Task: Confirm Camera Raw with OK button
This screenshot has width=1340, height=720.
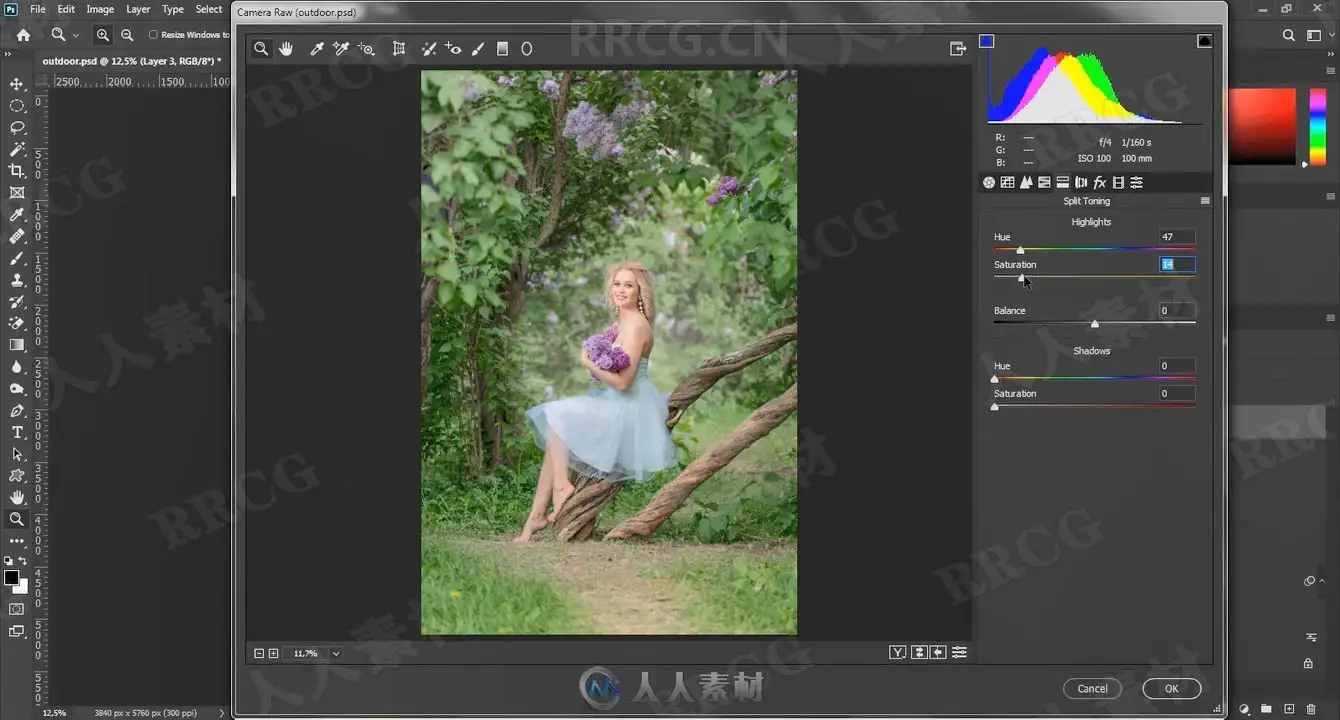Action: pos(1171,688)
